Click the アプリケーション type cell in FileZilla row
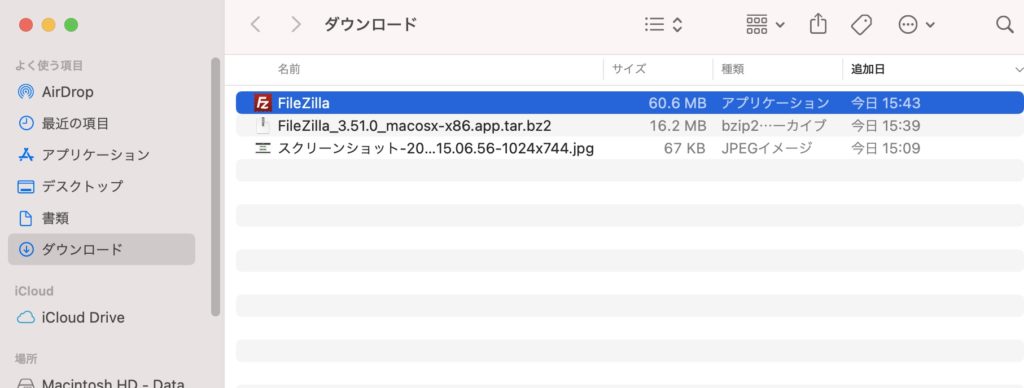The width and height of the screenshot is (1024, 388). point(775,103)
